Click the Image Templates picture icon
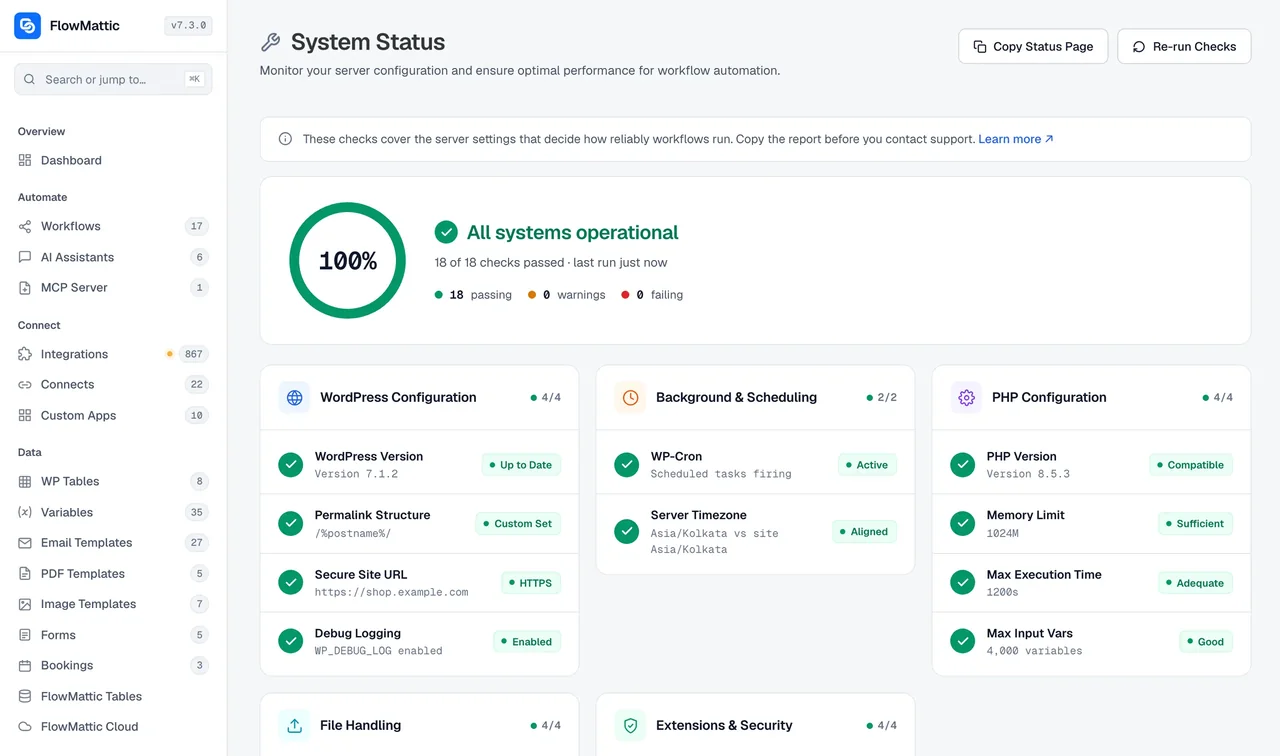This screenshot has width=1280, height=756. pos(25,604)
